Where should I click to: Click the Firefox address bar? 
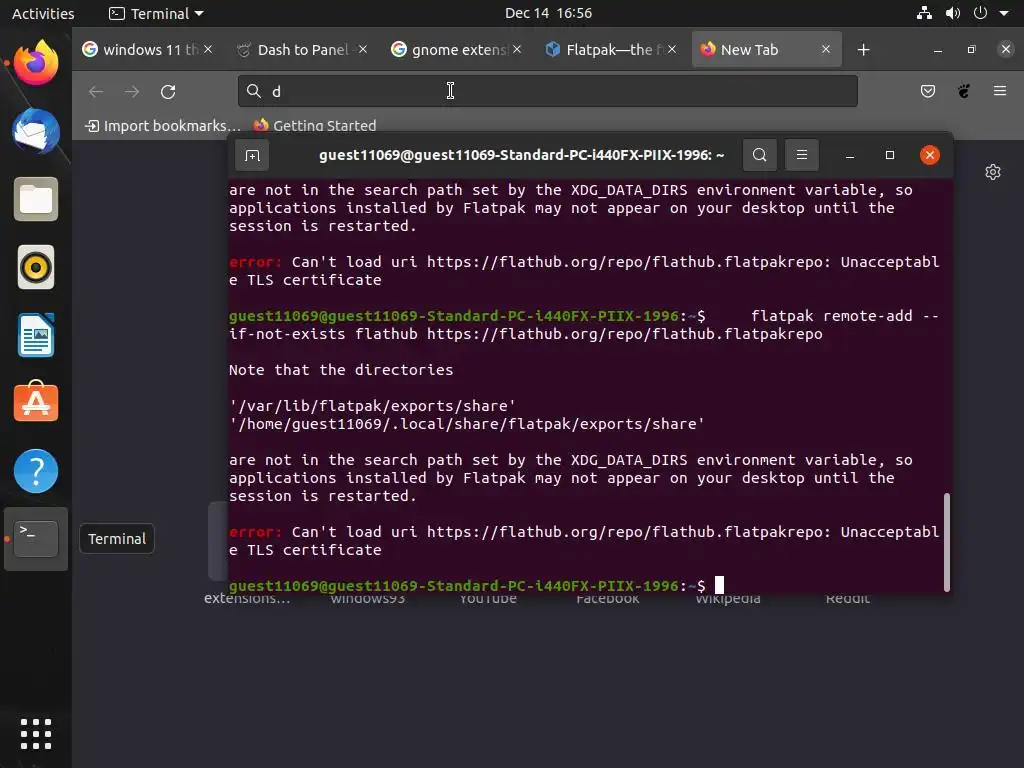tap(547, 91)
